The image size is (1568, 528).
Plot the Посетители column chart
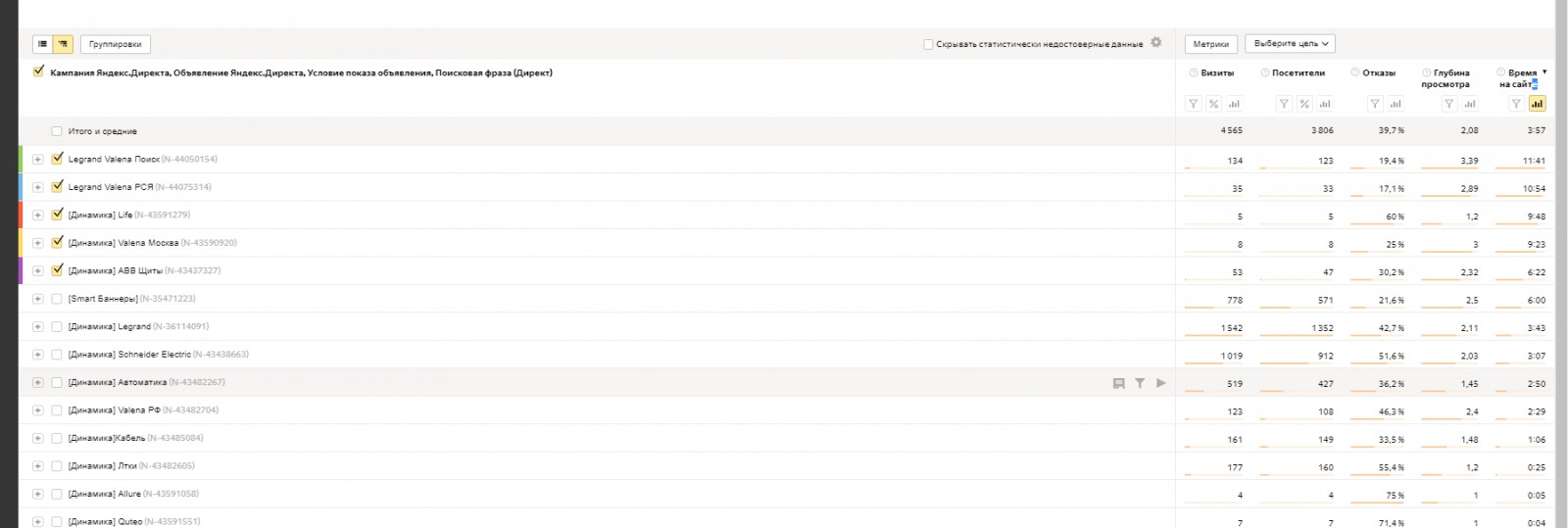(x=1325, y=104)
